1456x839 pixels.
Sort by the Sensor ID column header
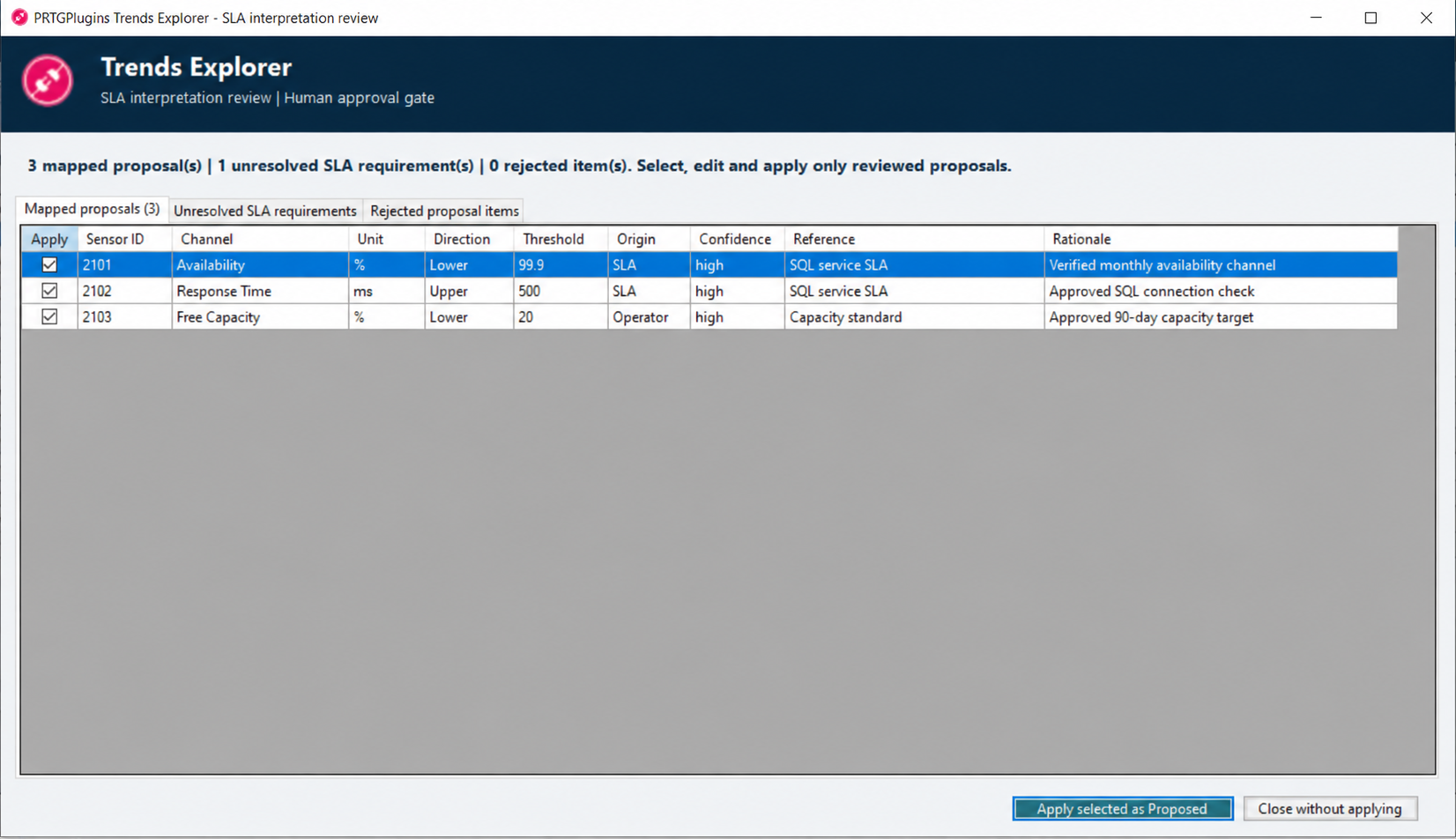coord(124,239)
